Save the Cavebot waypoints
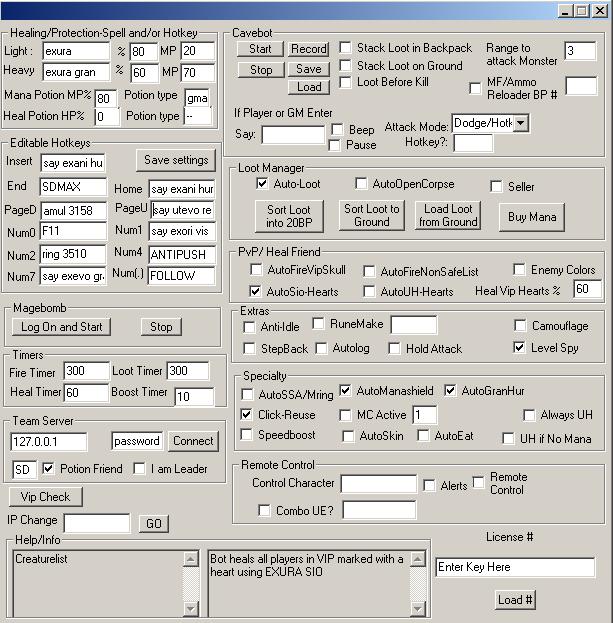This screenshot has height=623, width=613. (309, 69)
